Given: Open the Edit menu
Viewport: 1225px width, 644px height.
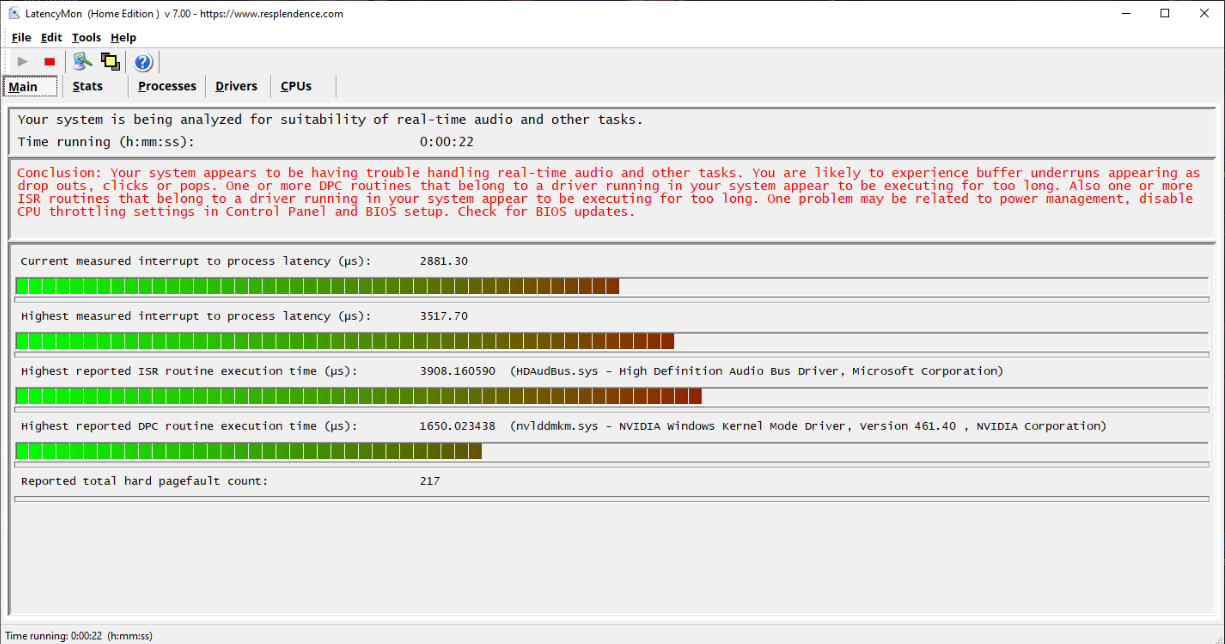Looking at the screenshot, I should click(x=51, y=38).
